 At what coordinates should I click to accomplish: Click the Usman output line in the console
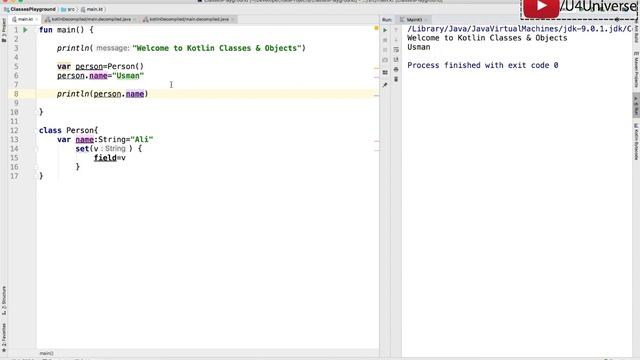tap(419, 47)
